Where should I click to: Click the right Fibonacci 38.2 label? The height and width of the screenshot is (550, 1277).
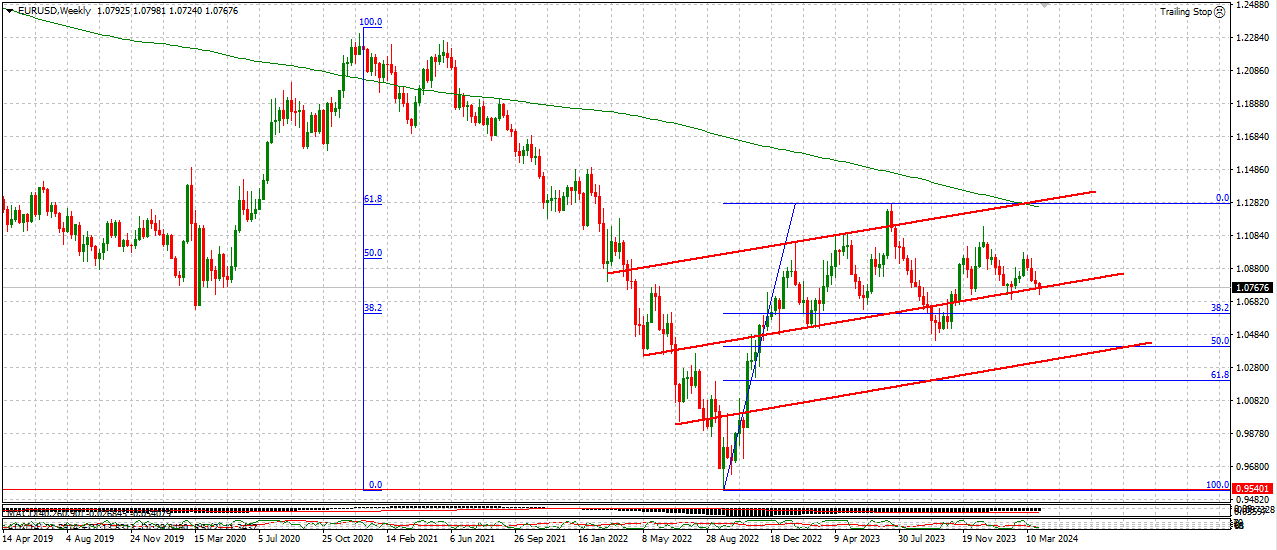coord(1219,307)
